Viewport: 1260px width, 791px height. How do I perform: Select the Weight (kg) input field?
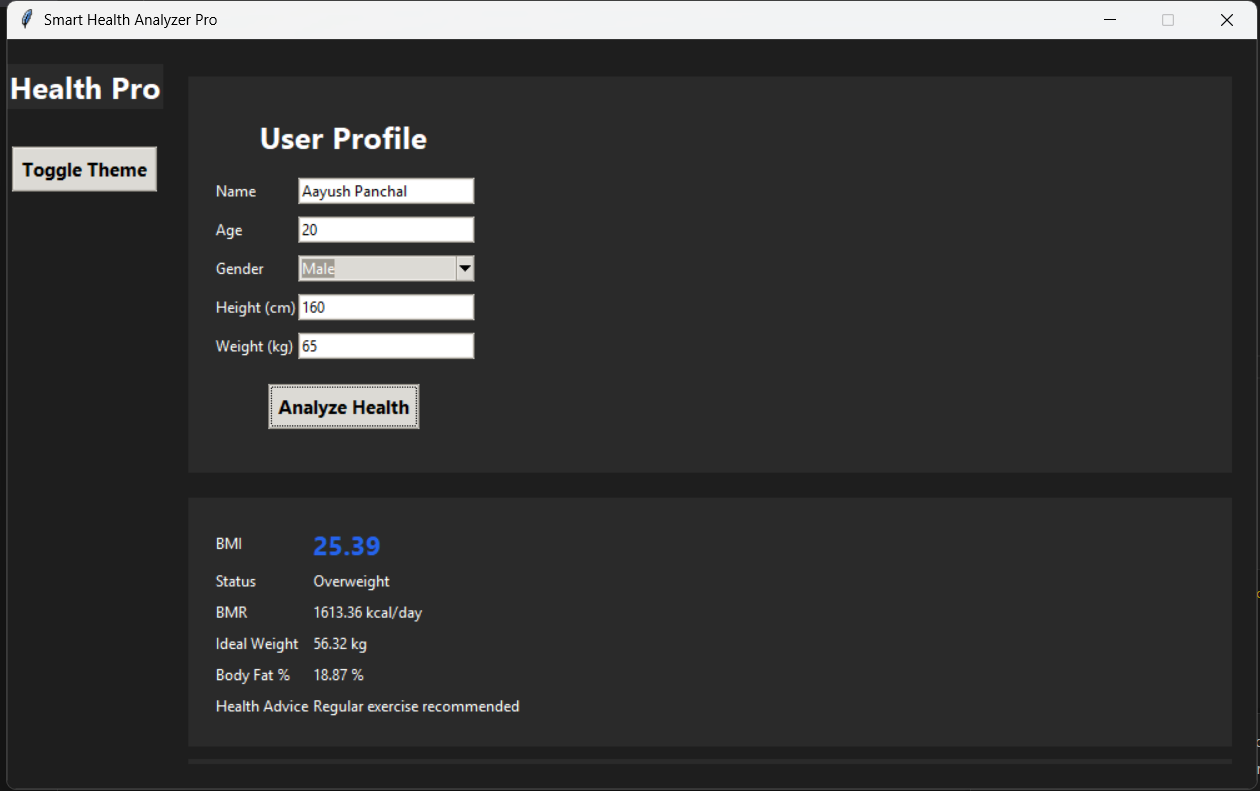pos(385,346)
